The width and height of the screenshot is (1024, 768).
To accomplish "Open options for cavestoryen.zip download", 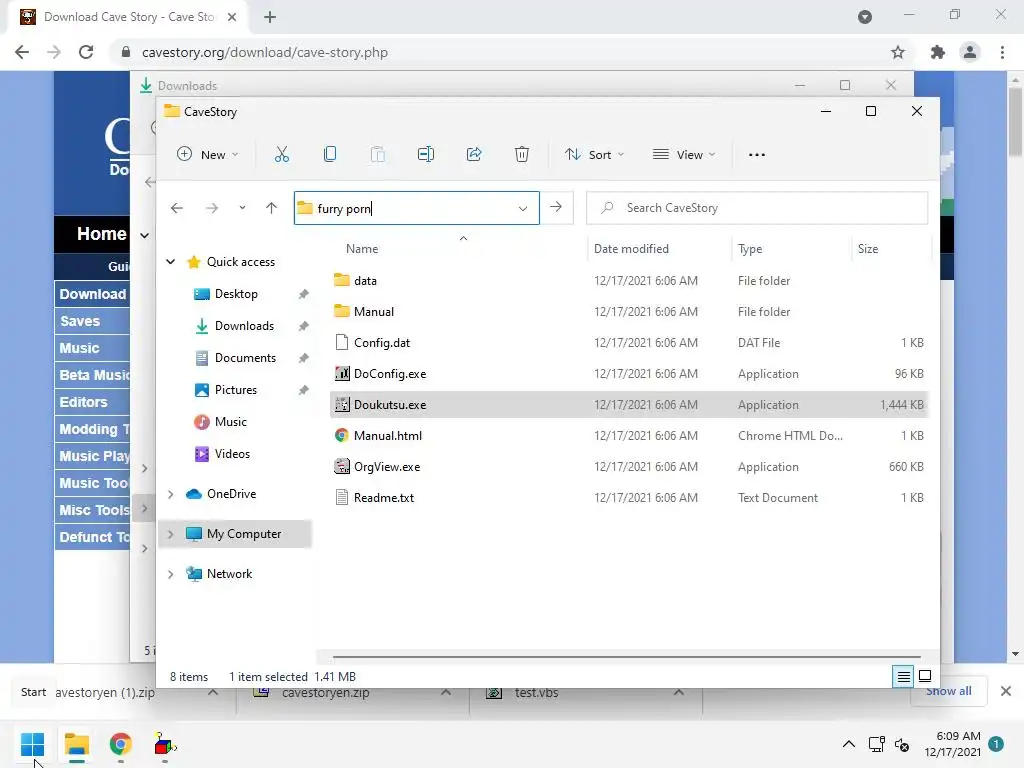I will pos(445,692).
